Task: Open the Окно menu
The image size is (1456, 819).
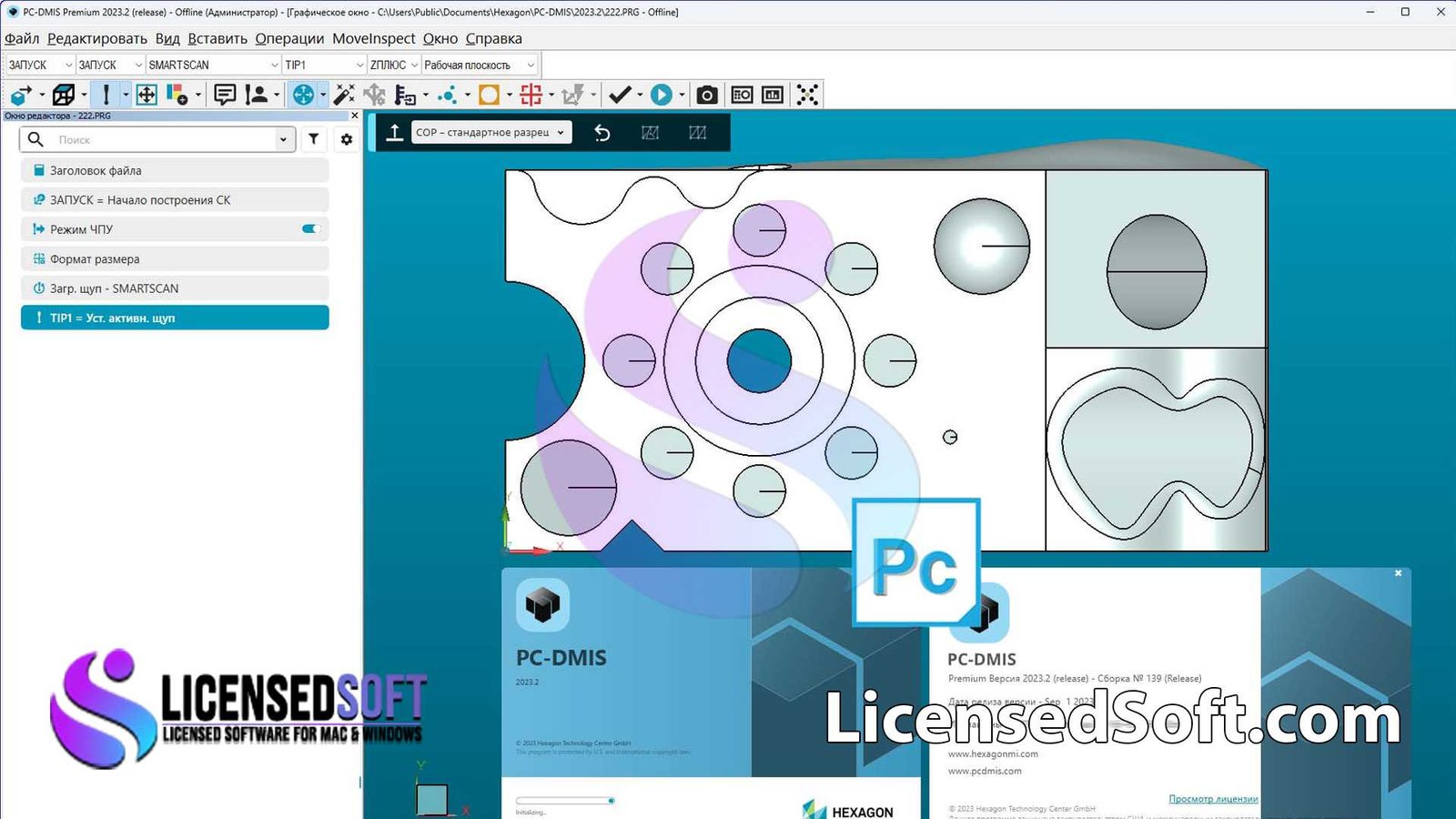Action: (440, 38)
